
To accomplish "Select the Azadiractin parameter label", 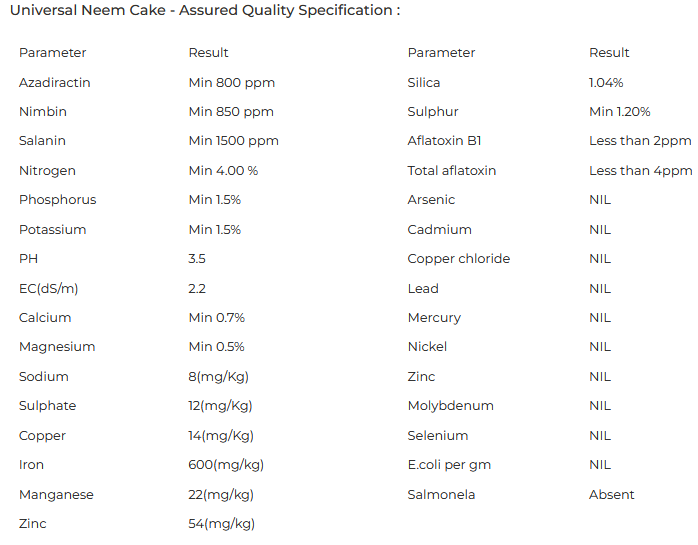I will [x=54, y=82].
